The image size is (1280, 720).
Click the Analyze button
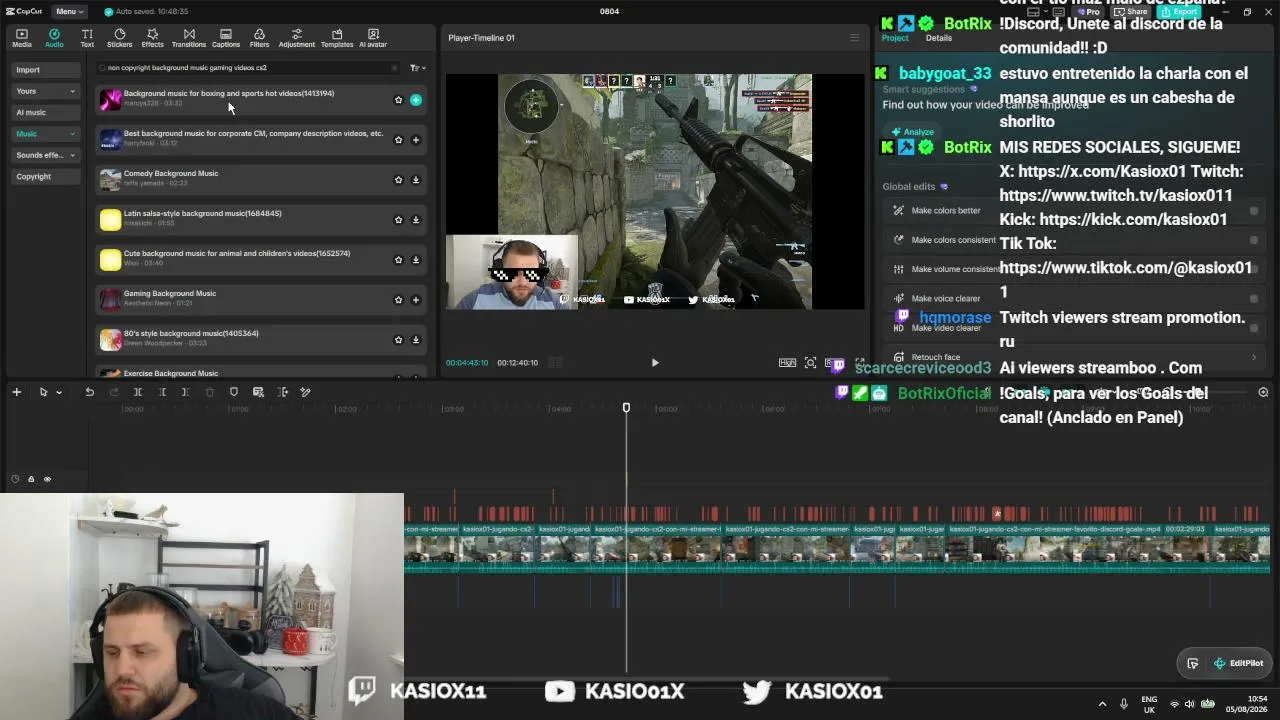coord(912,132)
